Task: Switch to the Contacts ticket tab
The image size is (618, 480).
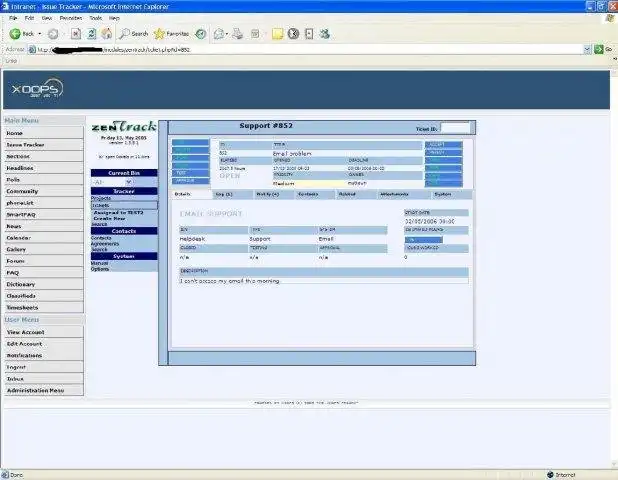Action: tap(316, 194)
